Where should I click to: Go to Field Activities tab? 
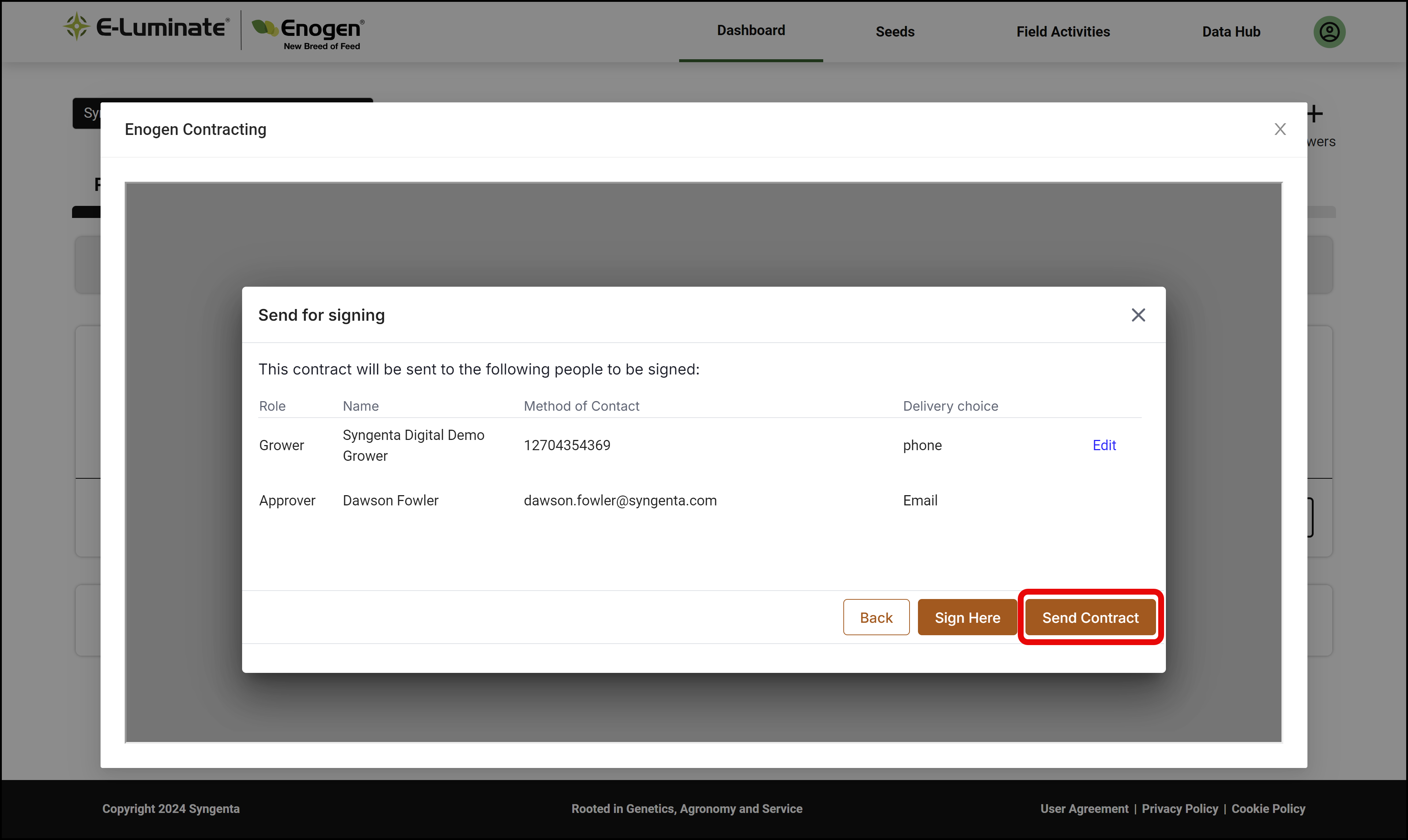point(1063,32)
